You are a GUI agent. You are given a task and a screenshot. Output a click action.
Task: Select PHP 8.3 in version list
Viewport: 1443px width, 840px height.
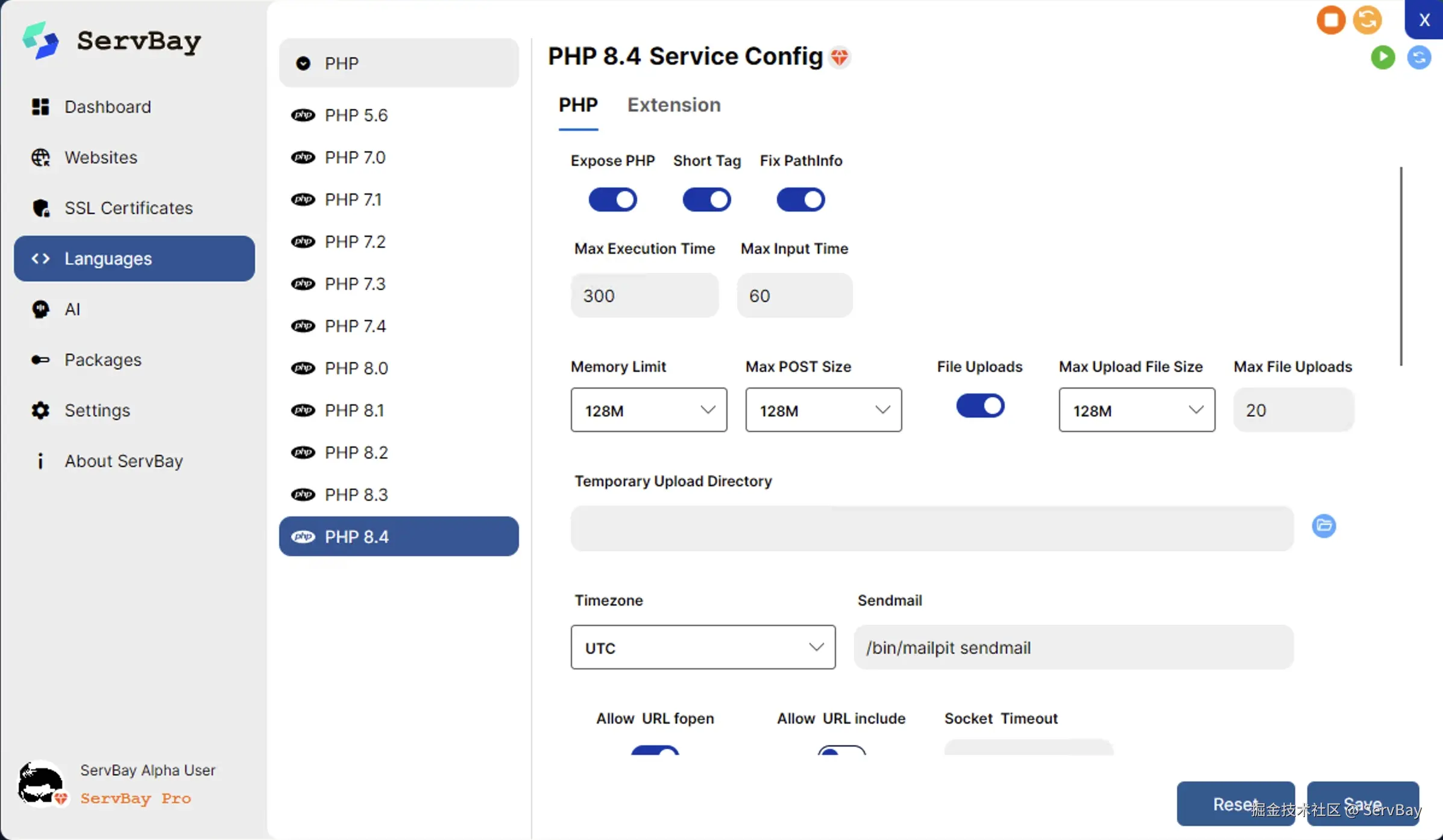(x=356, y=495)
